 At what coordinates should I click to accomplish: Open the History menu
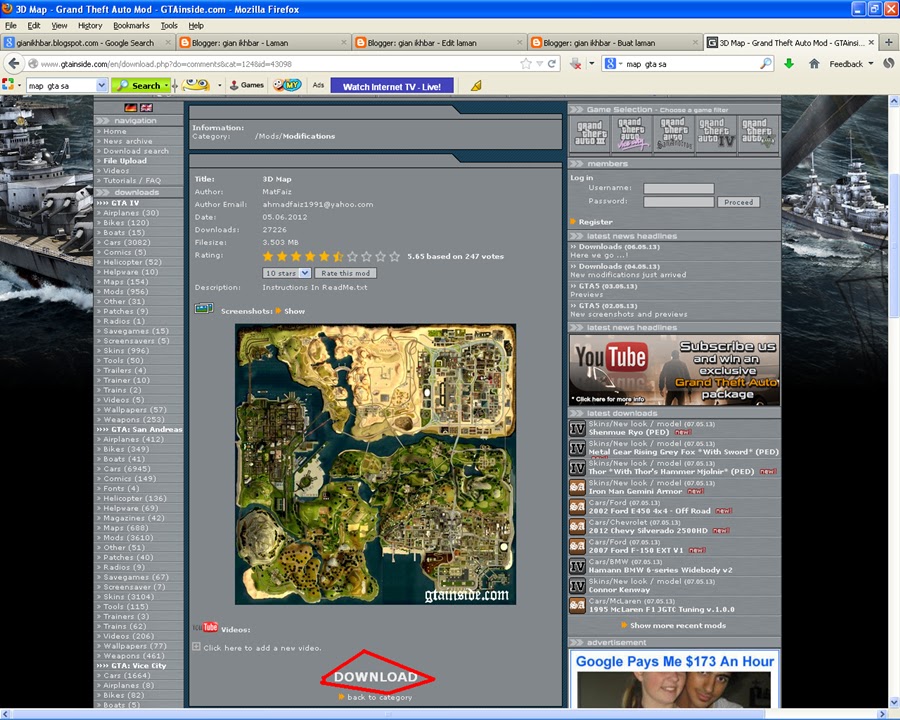point(90,25)
